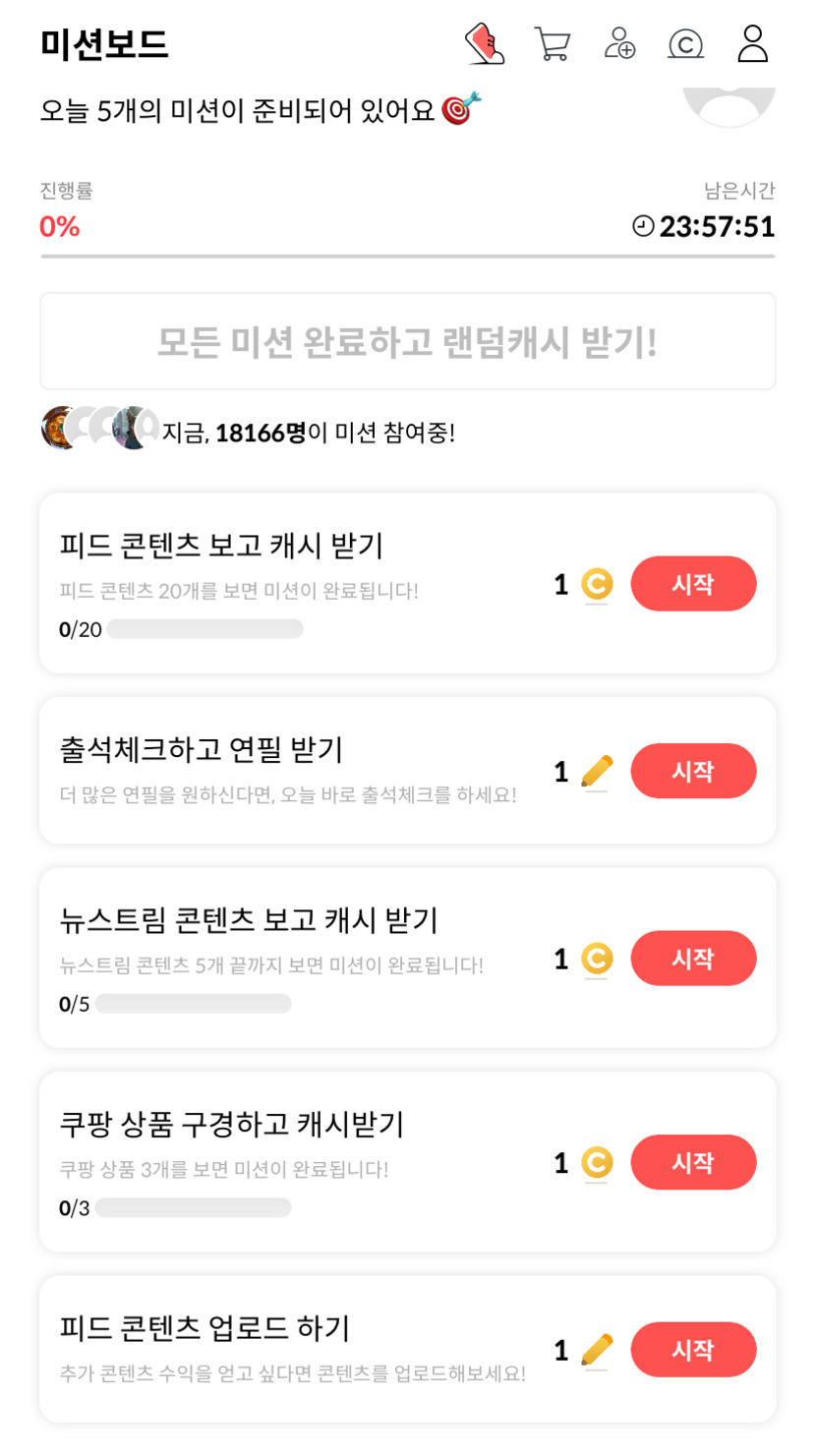
Task: Tap the red sneaker icon in header
Action: click(485, 44)
